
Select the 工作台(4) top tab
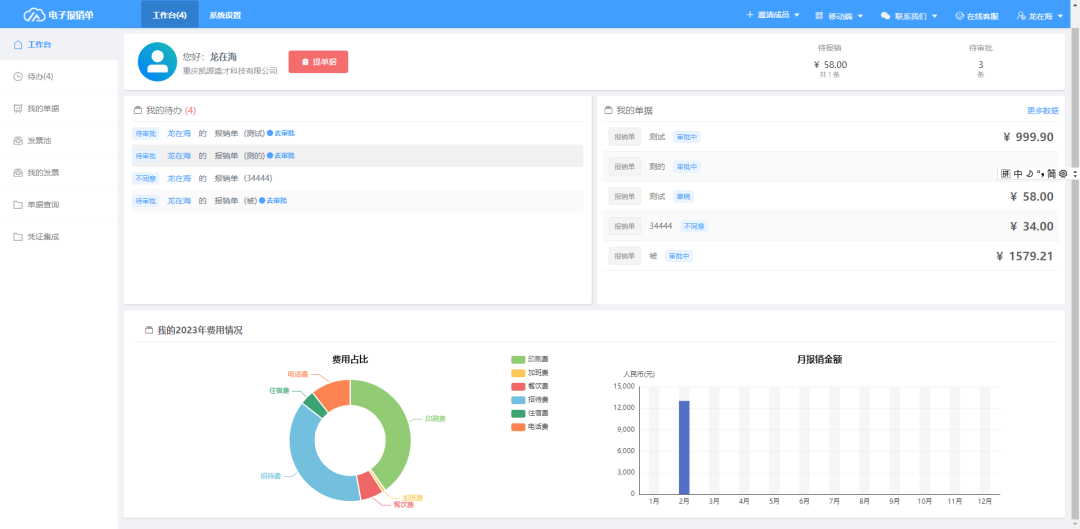pos(169,15)
